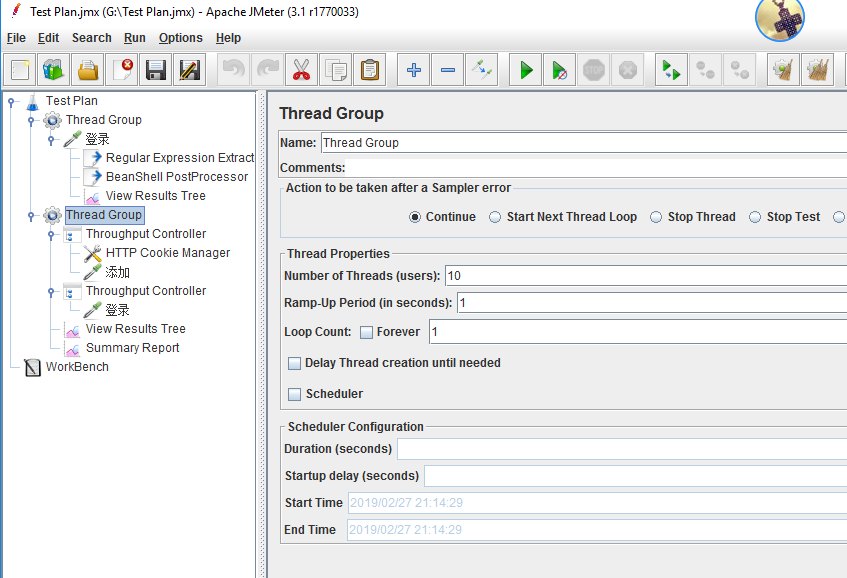Image resolution: width=847 pixels, height=578 pixels.
Task: Select the Stop Test radio button
Action: (755, 217)
